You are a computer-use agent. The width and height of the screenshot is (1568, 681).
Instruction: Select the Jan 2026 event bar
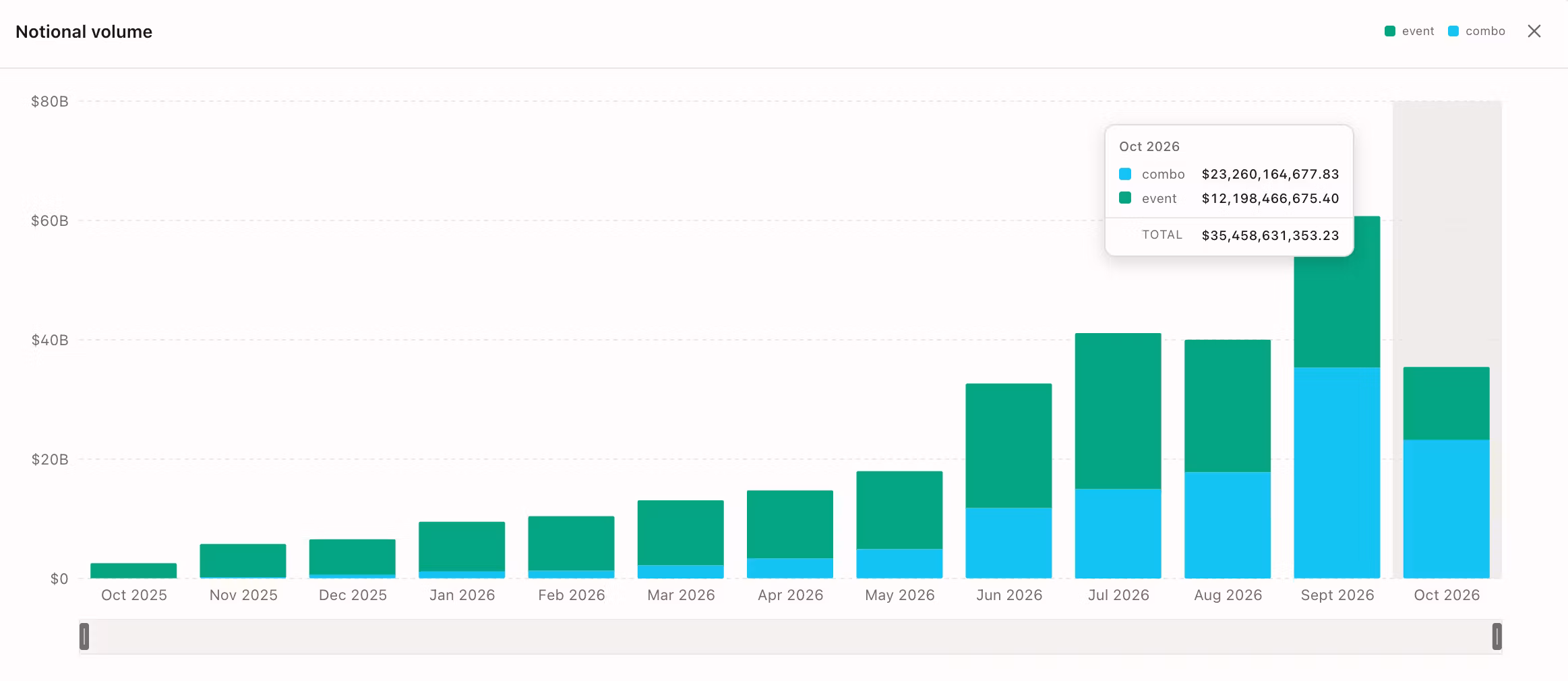[462, 546]
